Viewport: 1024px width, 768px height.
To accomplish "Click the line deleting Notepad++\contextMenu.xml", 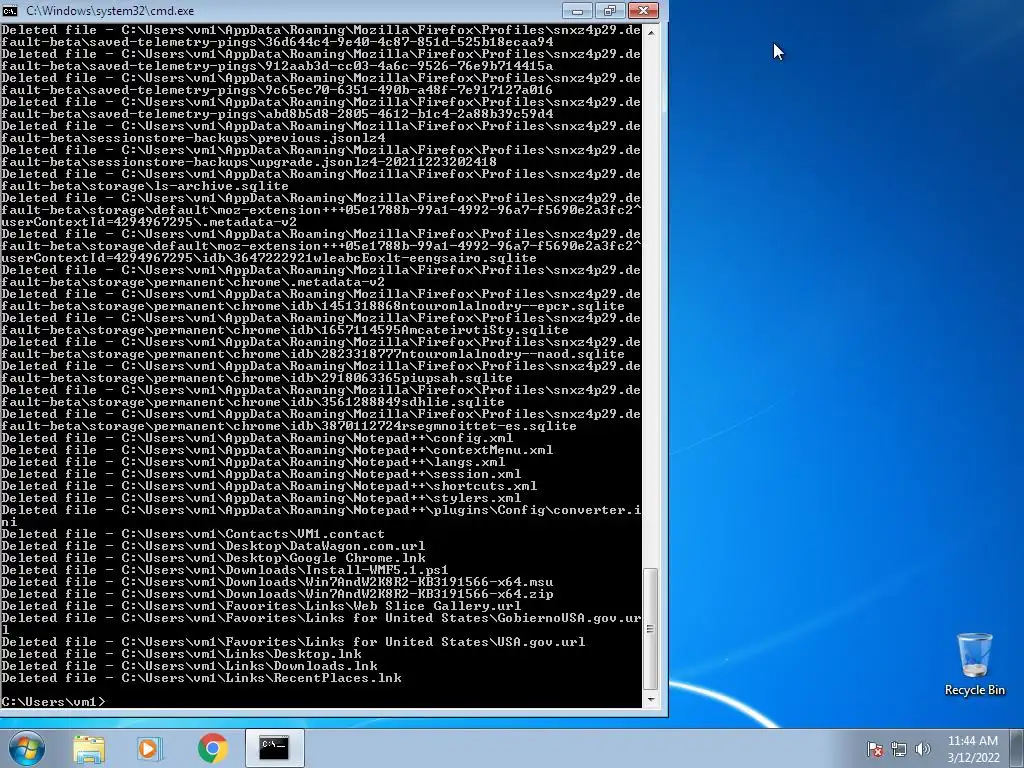I will (x=277, y=450).
